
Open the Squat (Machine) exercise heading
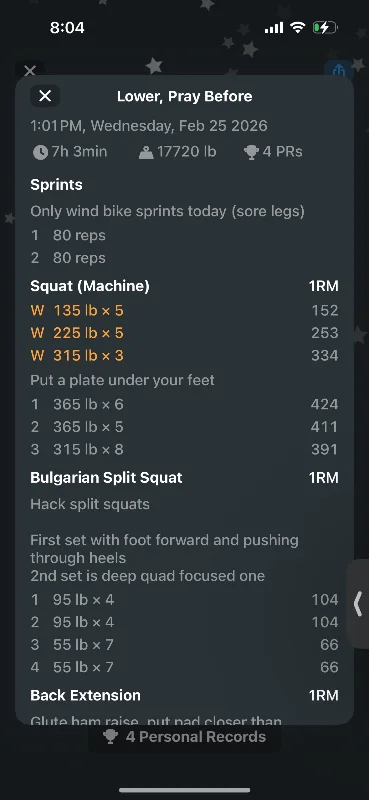click(x=90, y=286)
